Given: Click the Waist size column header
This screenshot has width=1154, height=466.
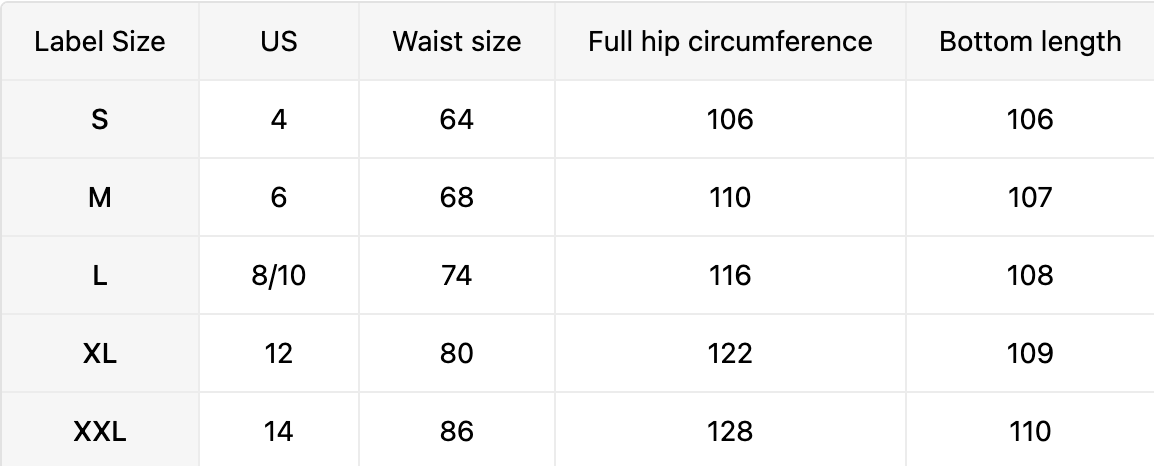Looking at the screenshot, I should coord(456,42).
